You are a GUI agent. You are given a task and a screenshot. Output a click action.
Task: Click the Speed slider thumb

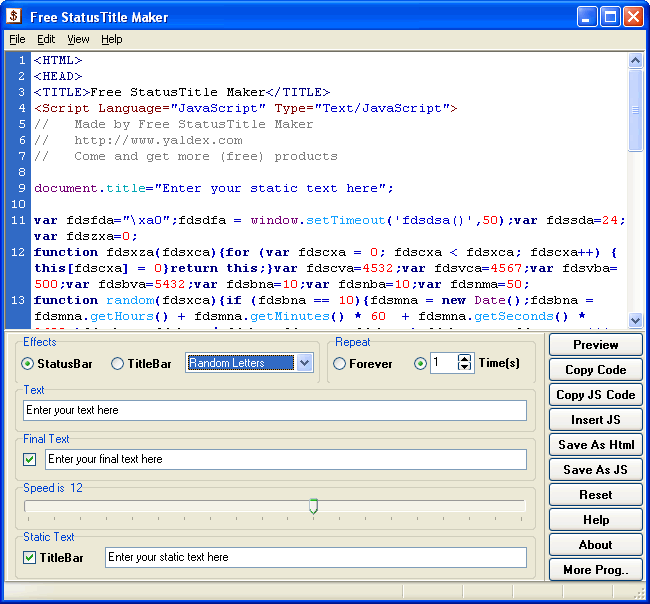(313, 506)
